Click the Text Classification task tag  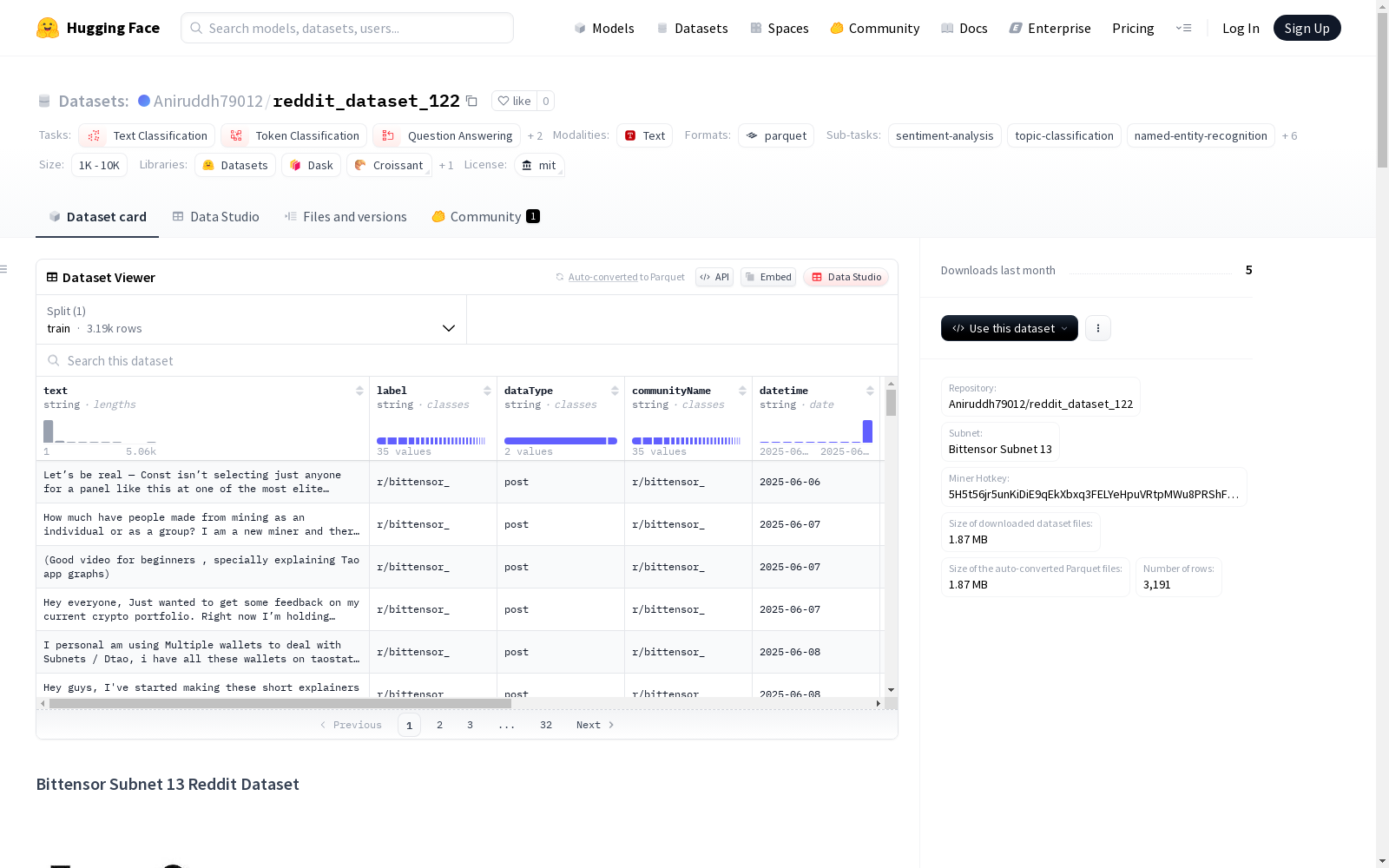point(147,135)
